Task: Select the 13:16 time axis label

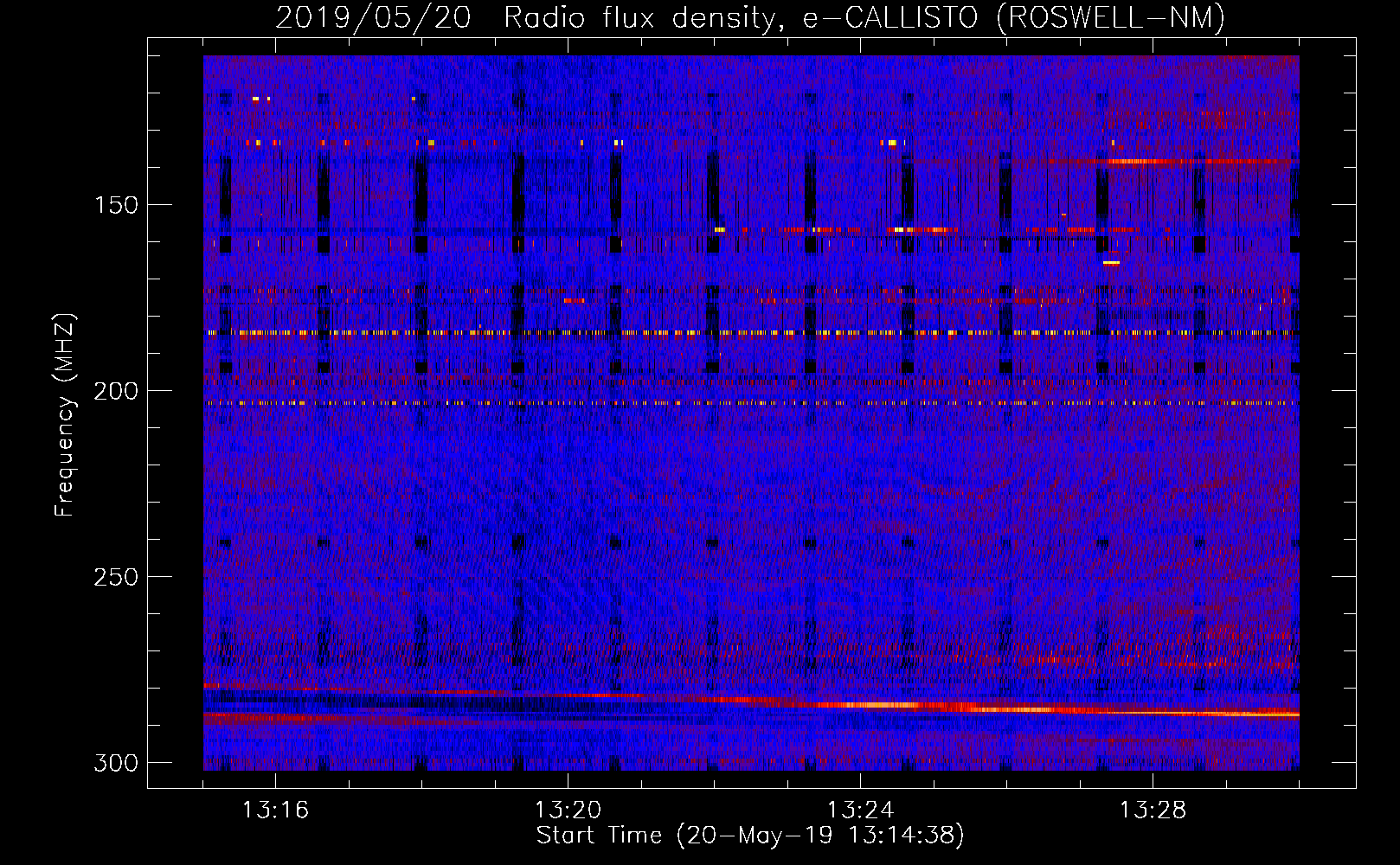Action: 275,811
